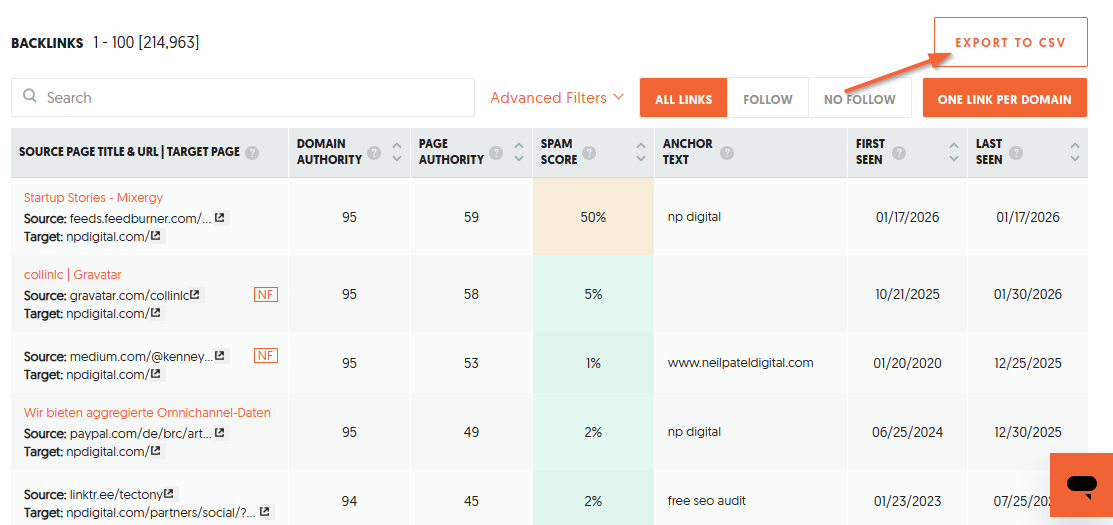This screenshot has width=1113, height=525.
Task: Open help icon beside Page Authority
Action: (x=497, y=153)
